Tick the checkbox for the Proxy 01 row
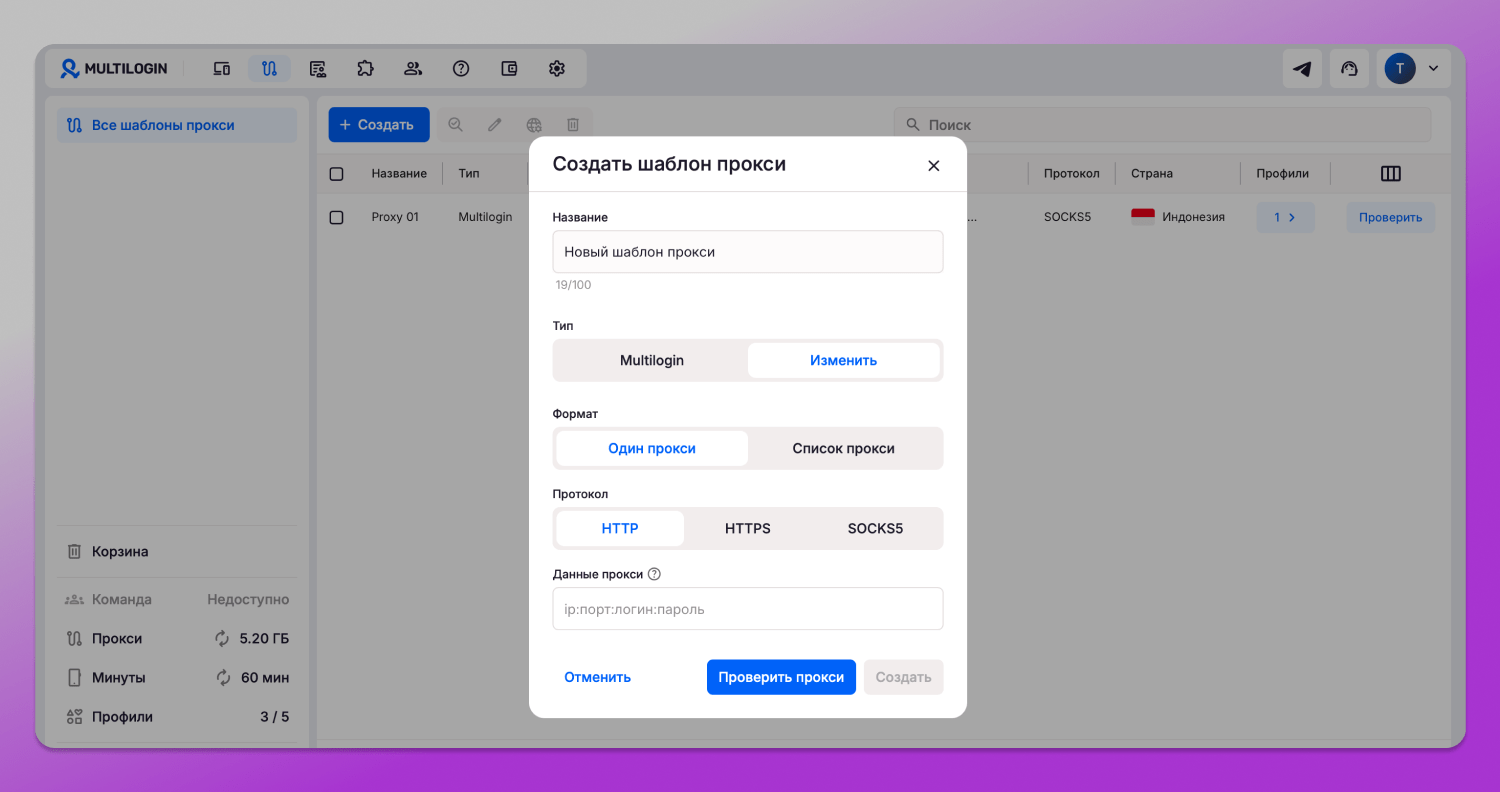The image size is (1500, 792). pyautogui.click(x=337, y=217)
